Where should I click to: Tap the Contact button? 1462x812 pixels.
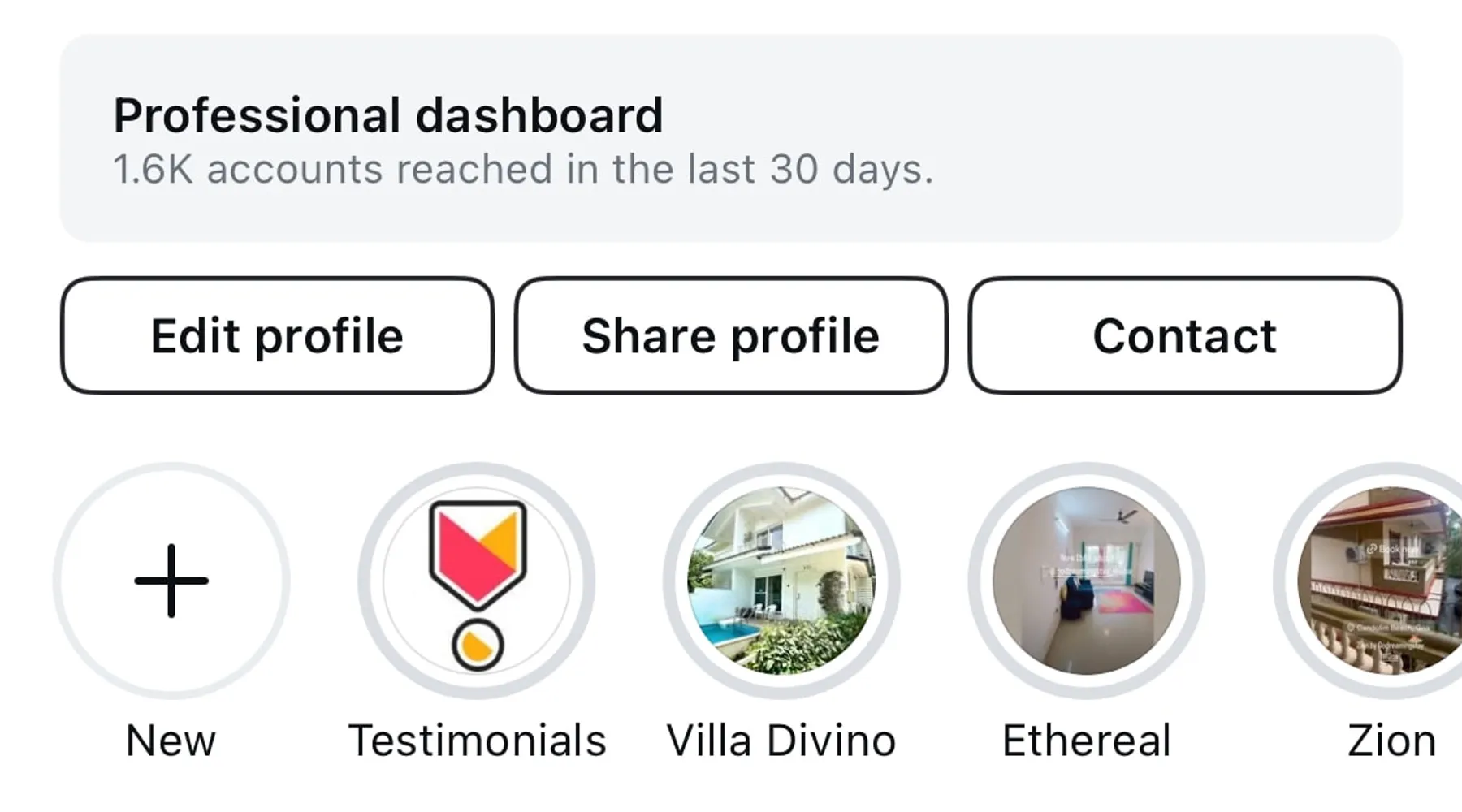pos(1184,335)
